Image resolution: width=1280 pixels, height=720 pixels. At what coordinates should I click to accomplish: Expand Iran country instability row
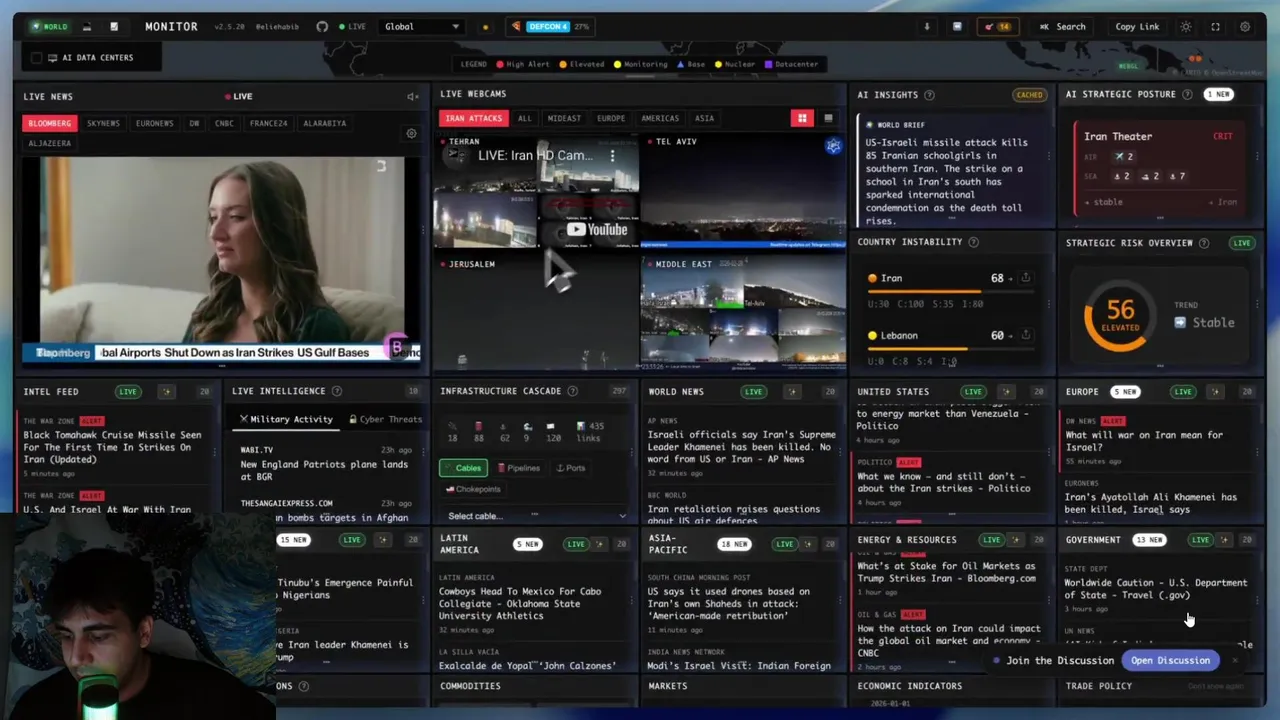952,290
